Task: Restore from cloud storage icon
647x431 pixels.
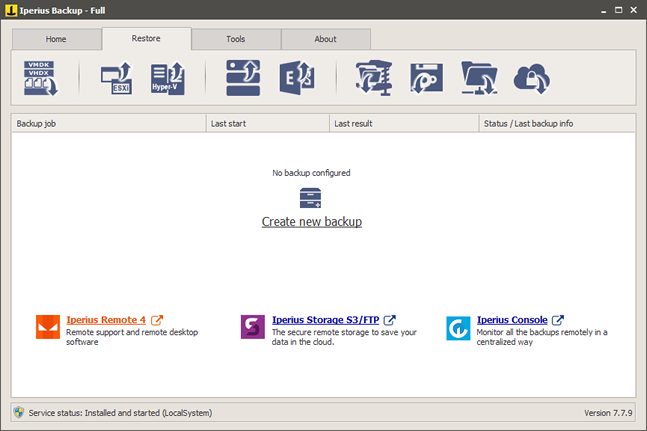Action: click(x=531, y=78)
